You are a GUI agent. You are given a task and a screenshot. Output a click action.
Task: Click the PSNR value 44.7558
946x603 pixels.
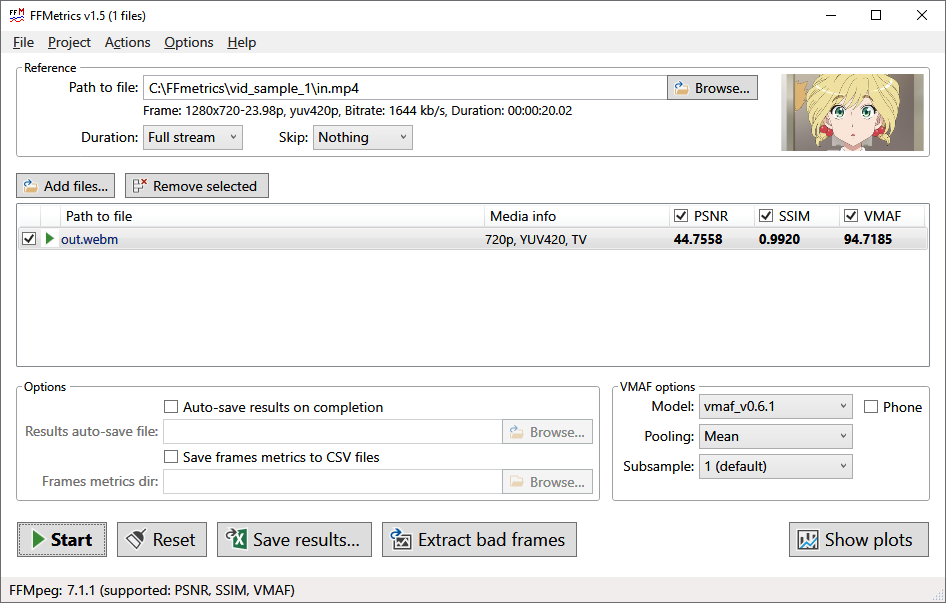(698, 239)
